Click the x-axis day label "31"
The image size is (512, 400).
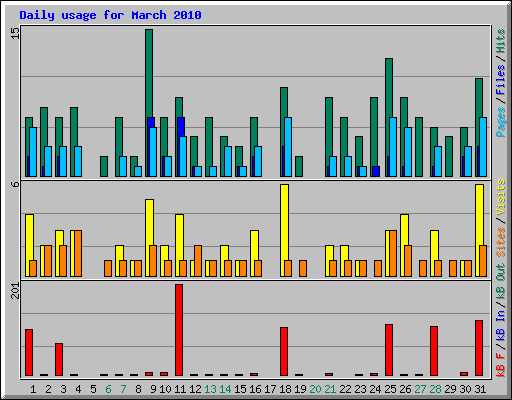(x=480, y=389)
